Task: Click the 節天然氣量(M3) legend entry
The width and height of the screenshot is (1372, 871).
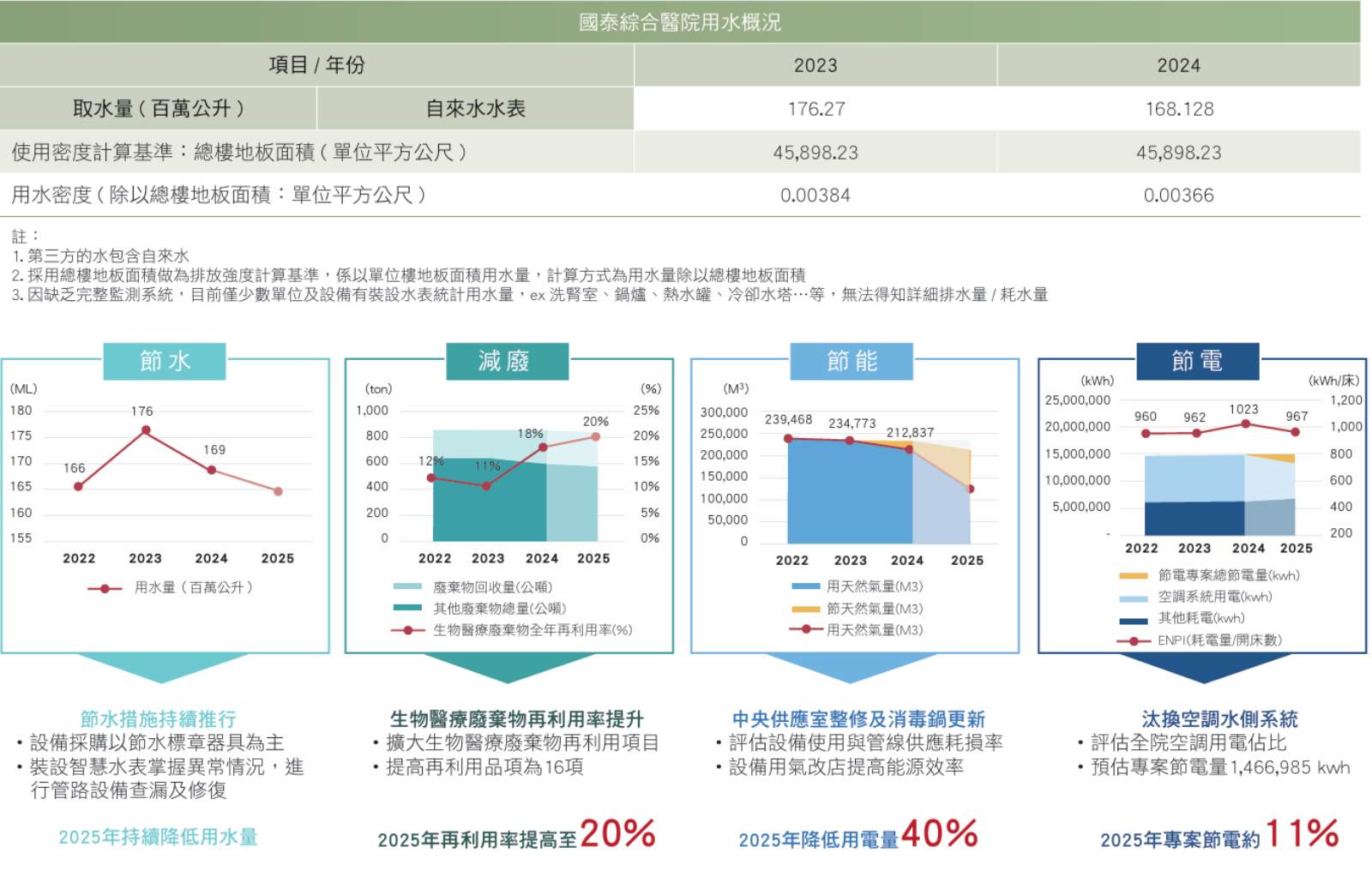Action: [x=857, y=609]
